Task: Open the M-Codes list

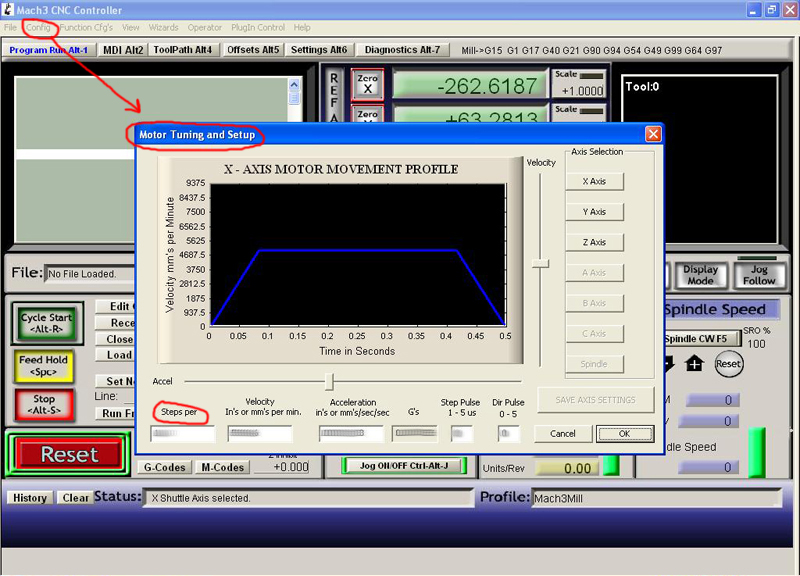Action: pos(222,467)
